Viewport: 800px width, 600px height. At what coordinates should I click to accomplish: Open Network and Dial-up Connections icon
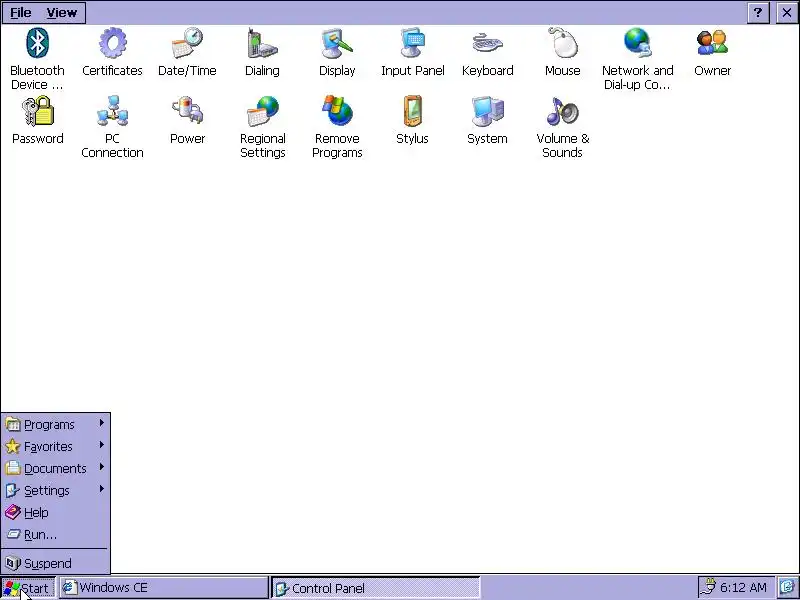pos(637,43)
